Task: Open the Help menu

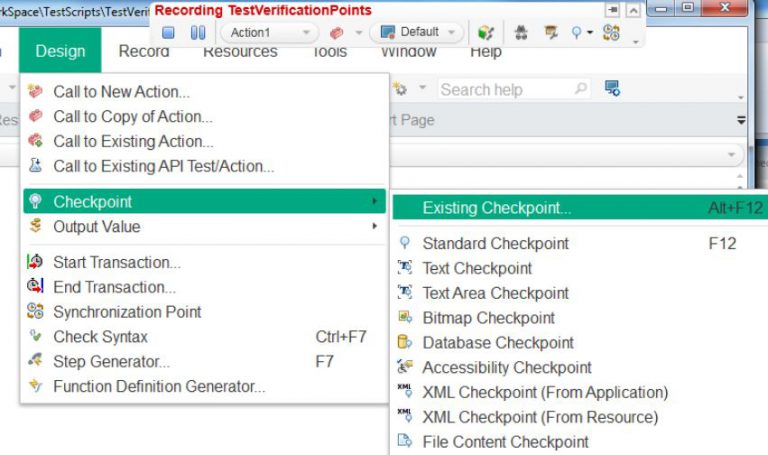Action: tap(486, 51)
